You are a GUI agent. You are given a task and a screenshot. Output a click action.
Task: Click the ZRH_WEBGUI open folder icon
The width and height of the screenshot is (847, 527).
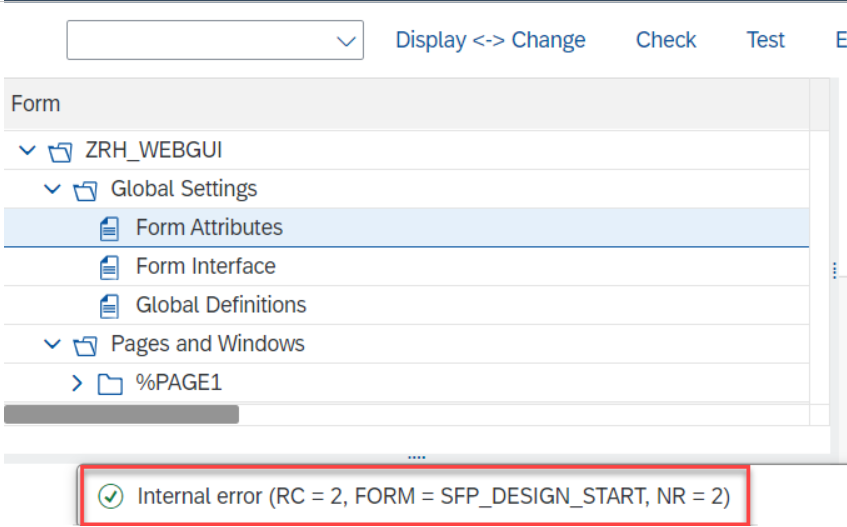60,152
